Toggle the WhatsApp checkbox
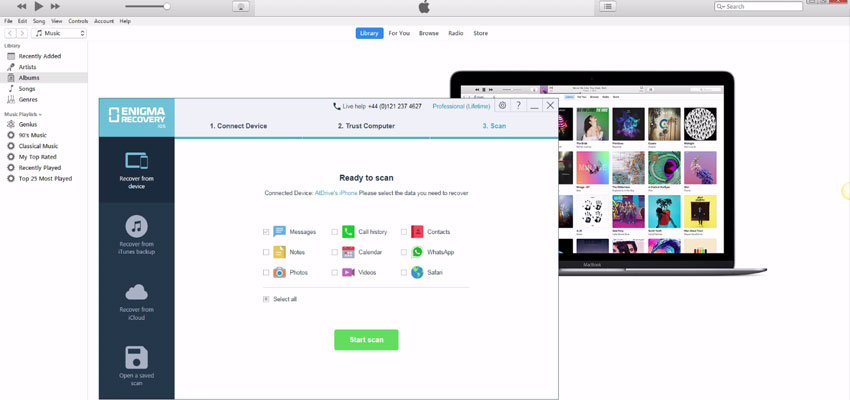The image size is (850, 400). (403, 252)
